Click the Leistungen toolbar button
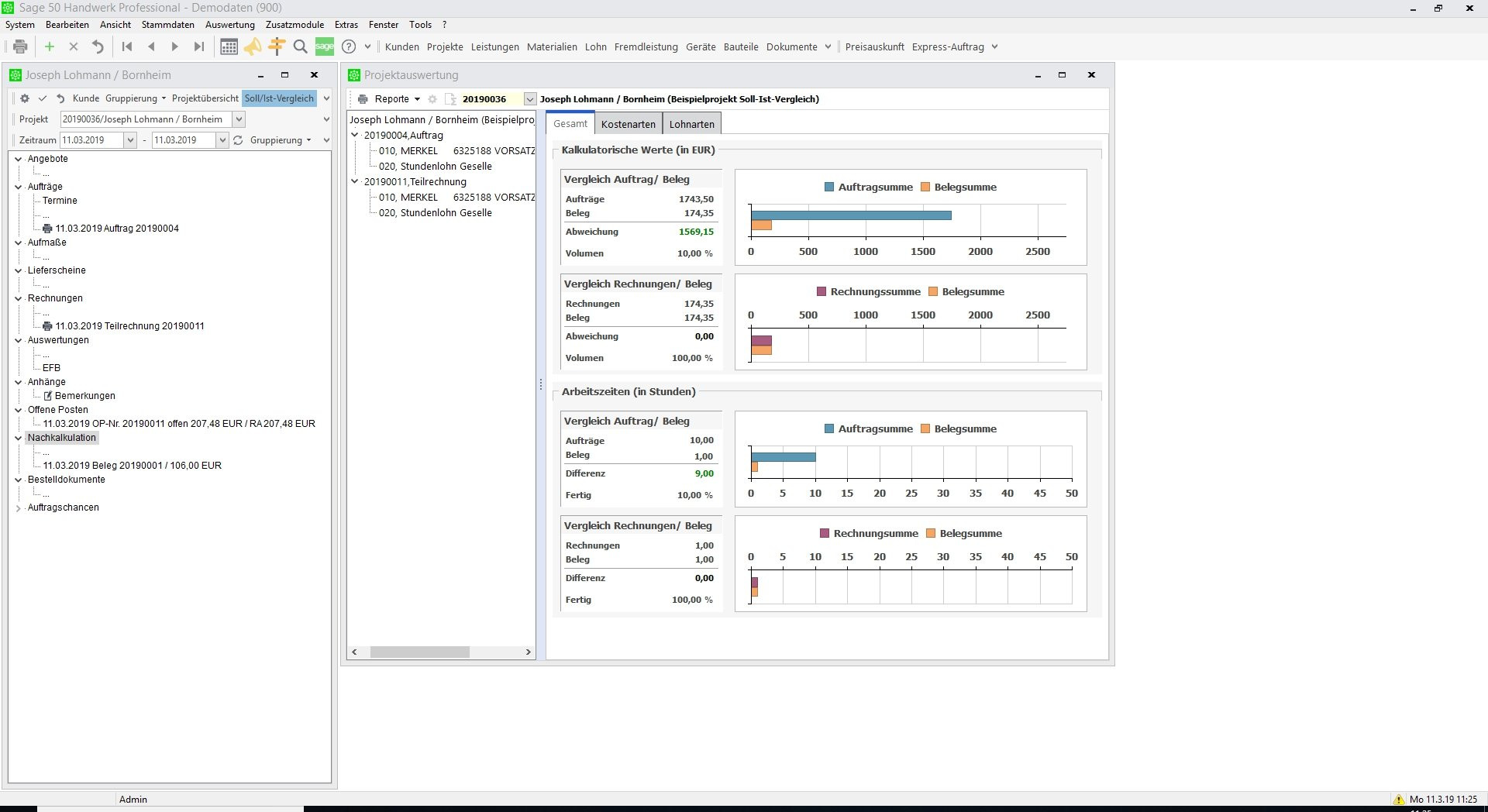Screen dimensions: 1488x812 click(495, 46)
